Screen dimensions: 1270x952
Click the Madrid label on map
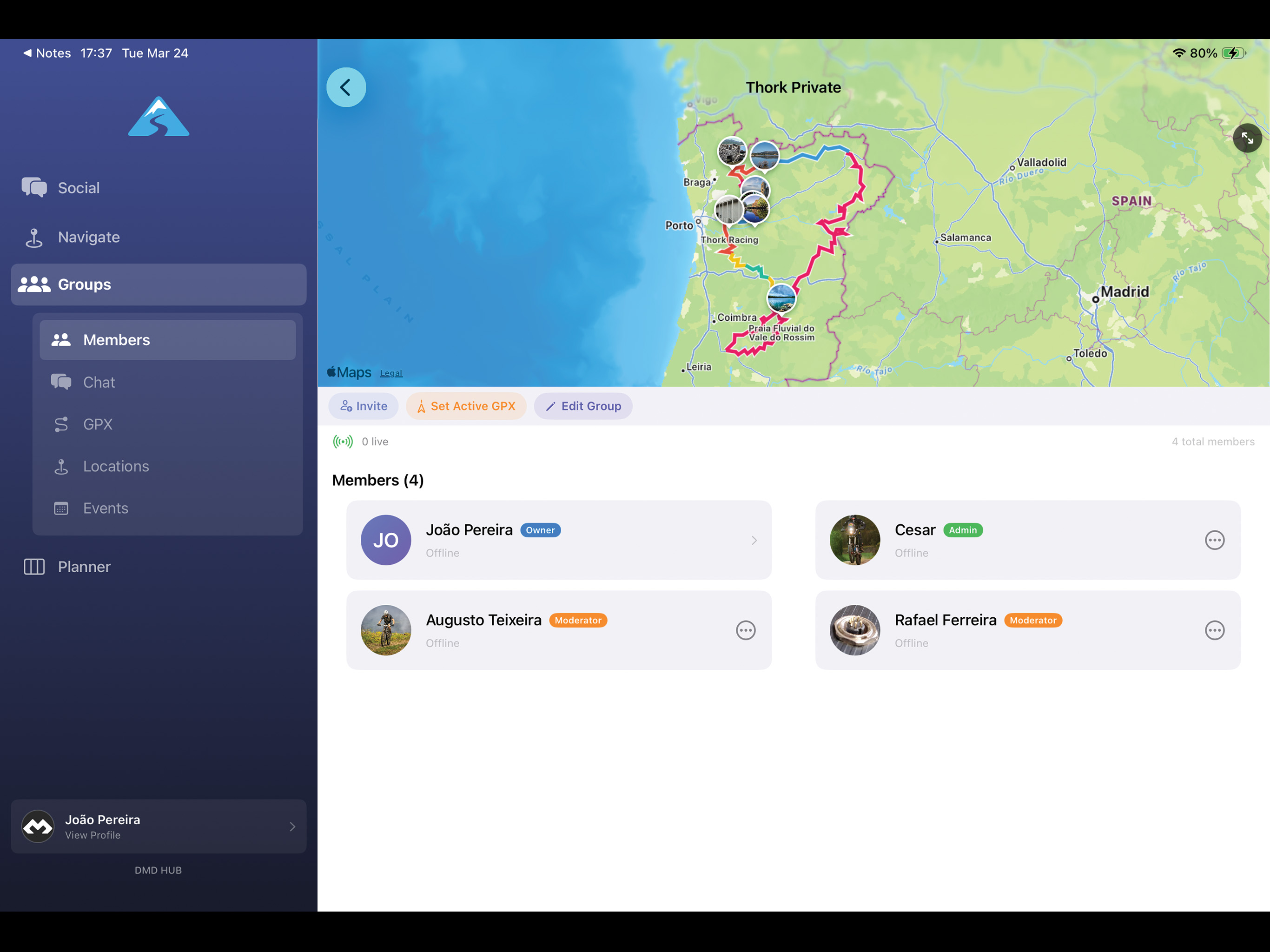(x=1125, y=291)
